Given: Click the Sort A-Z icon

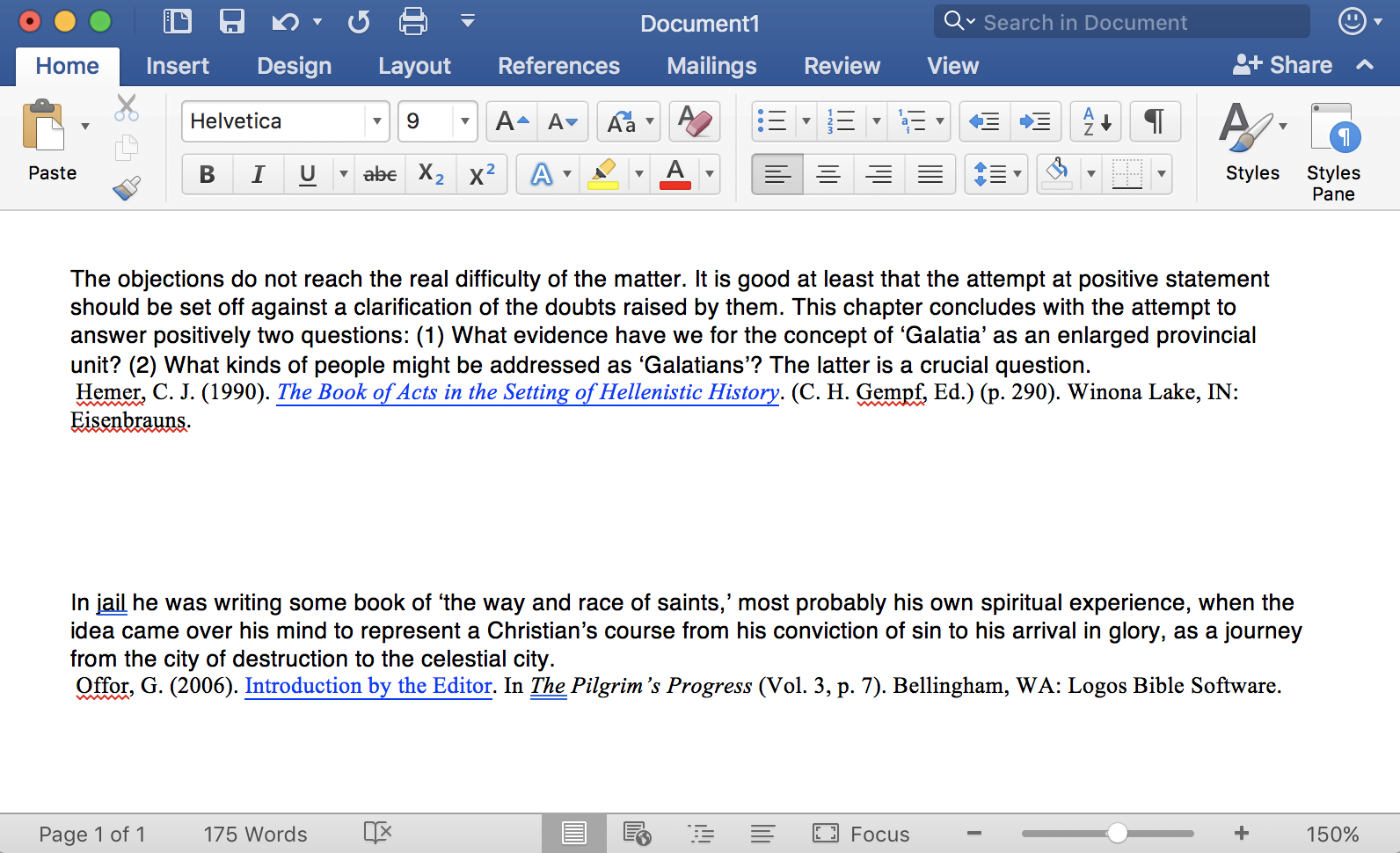Looking at the screenshot, I should pos(1096,121).
